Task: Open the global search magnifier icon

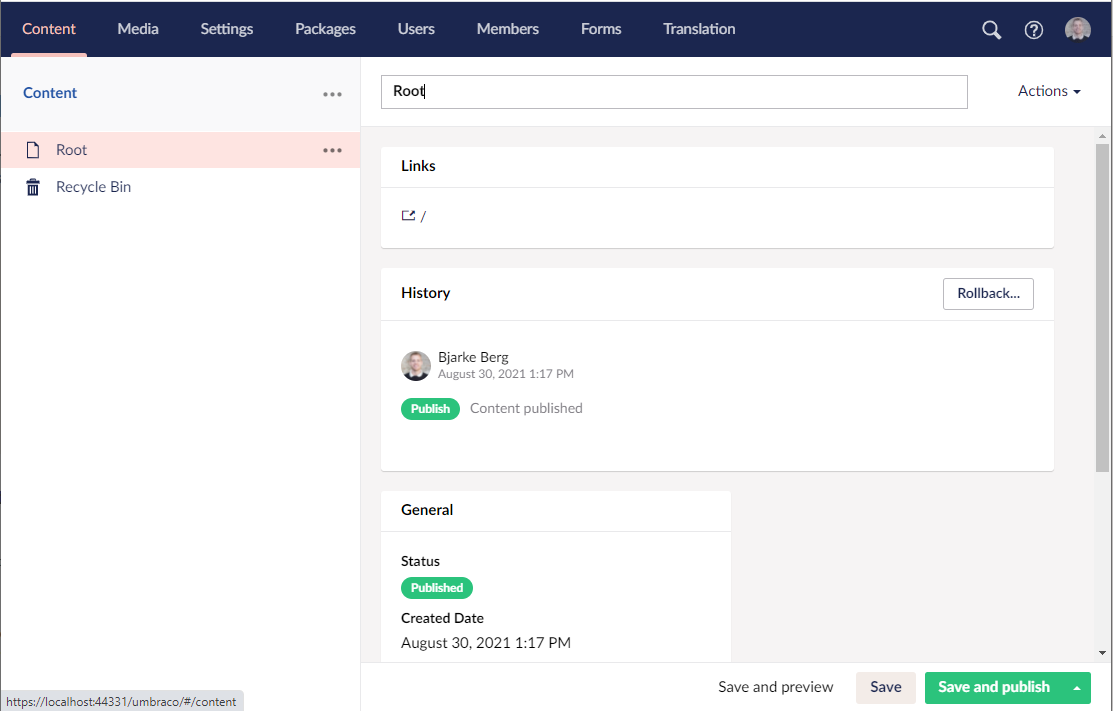Action: pyautogui.click(x=991, y=30)
